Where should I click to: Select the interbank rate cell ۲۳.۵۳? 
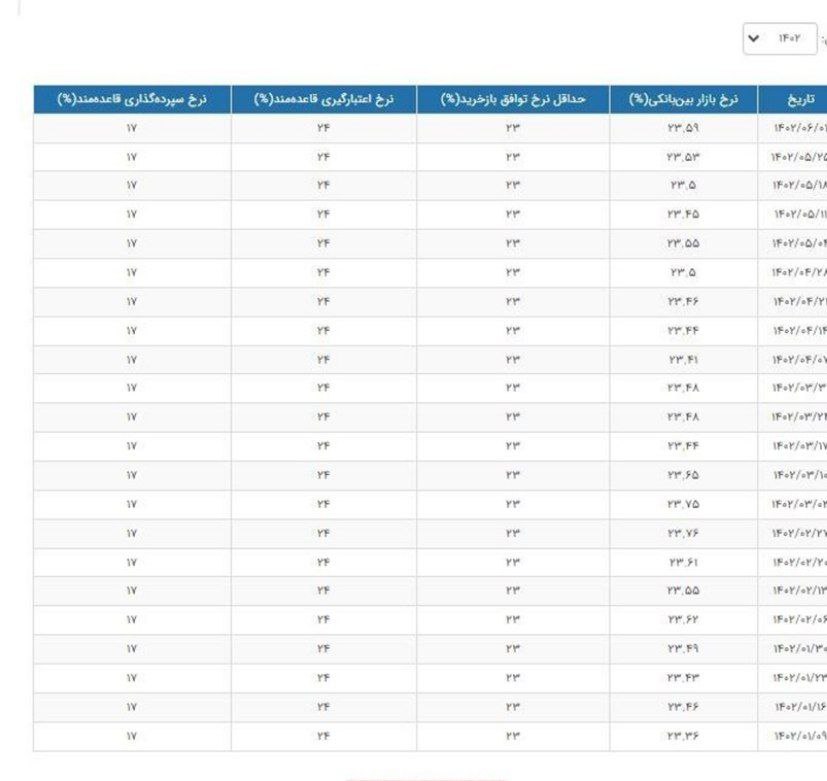(x=683, y=157)
